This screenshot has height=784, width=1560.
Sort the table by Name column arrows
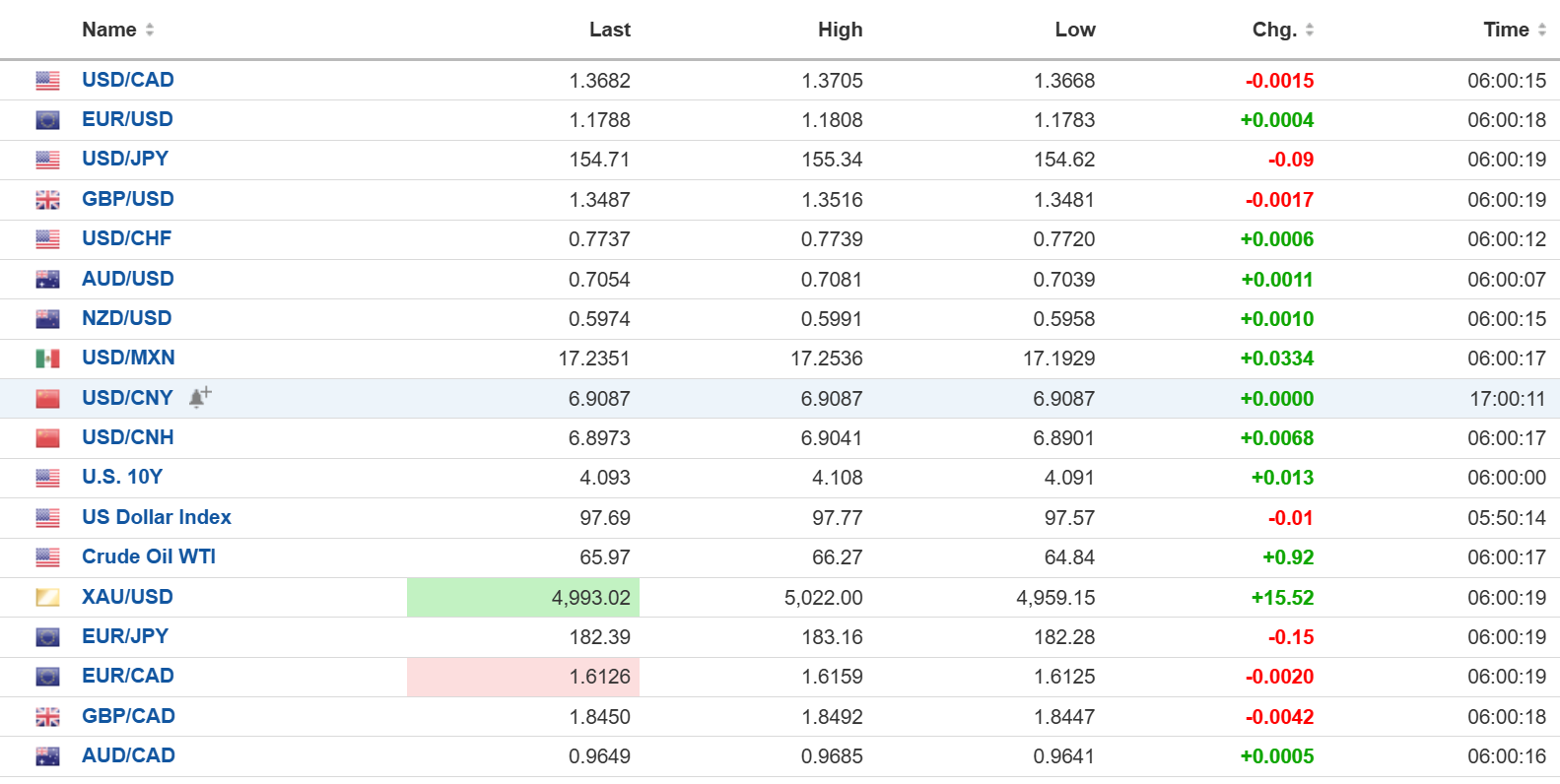[x=150, y=30]
